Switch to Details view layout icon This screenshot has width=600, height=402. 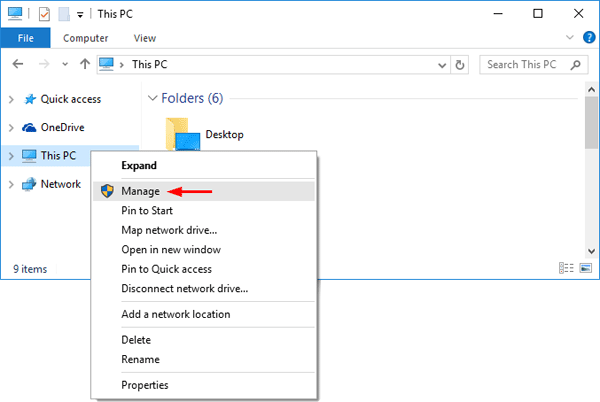(565, 269)
